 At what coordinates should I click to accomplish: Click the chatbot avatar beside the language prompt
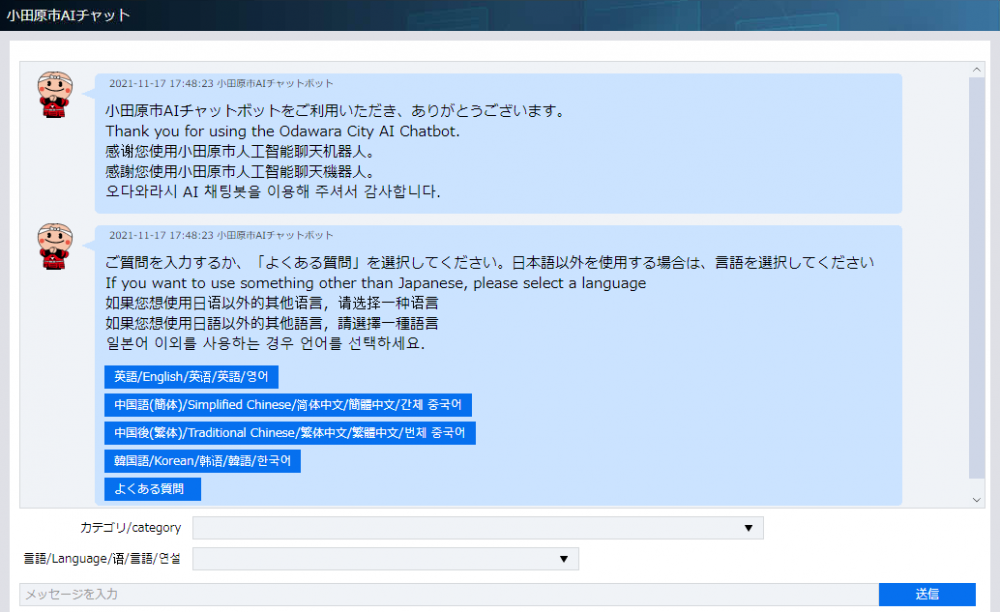[x=55, y=246]
